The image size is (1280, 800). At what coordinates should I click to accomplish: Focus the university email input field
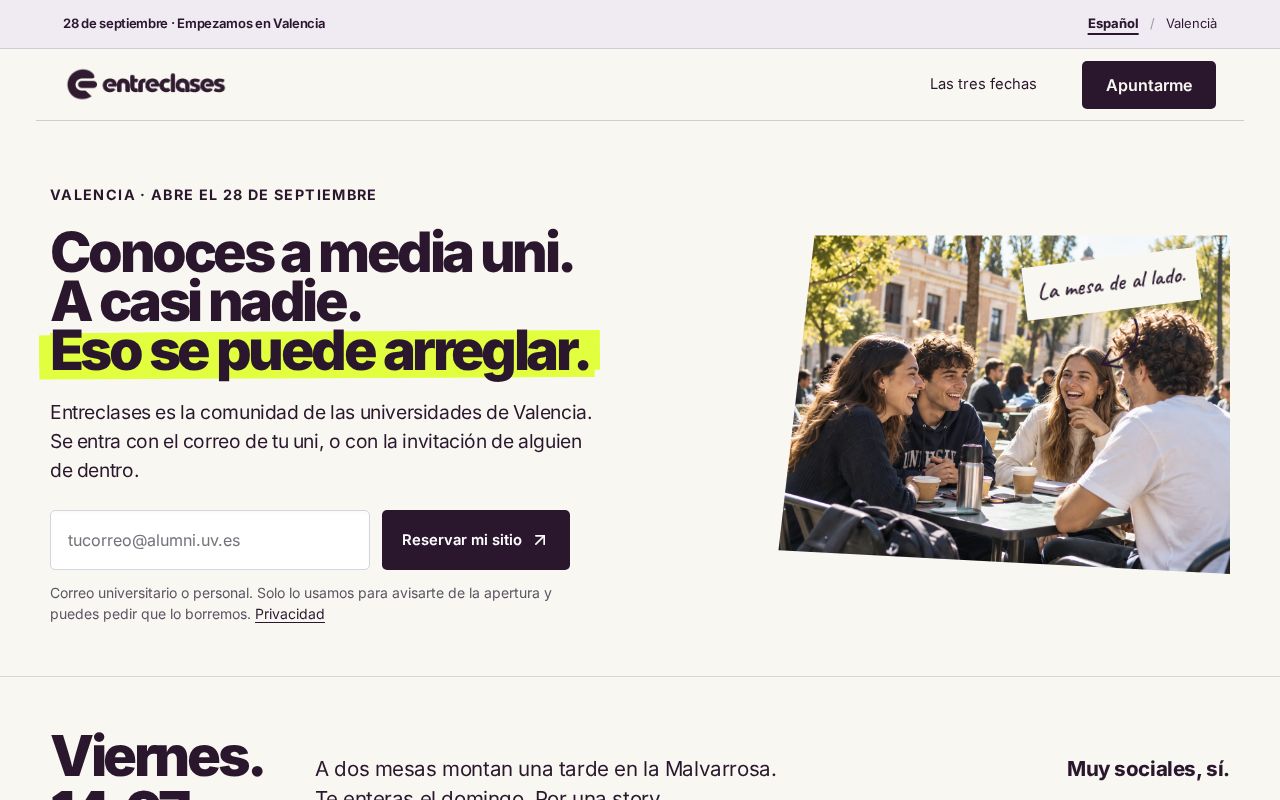[210, 540]
